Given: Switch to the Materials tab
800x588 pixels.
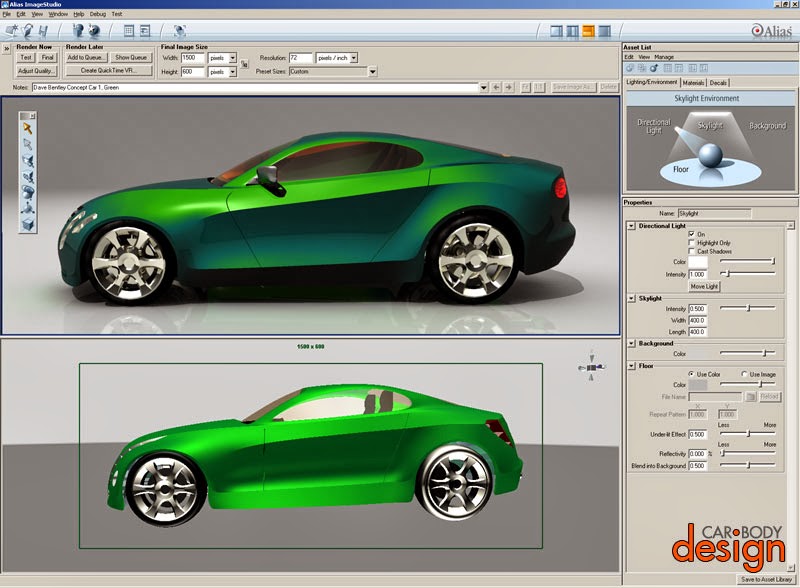Looking at the screenshot, I should 693,82.
